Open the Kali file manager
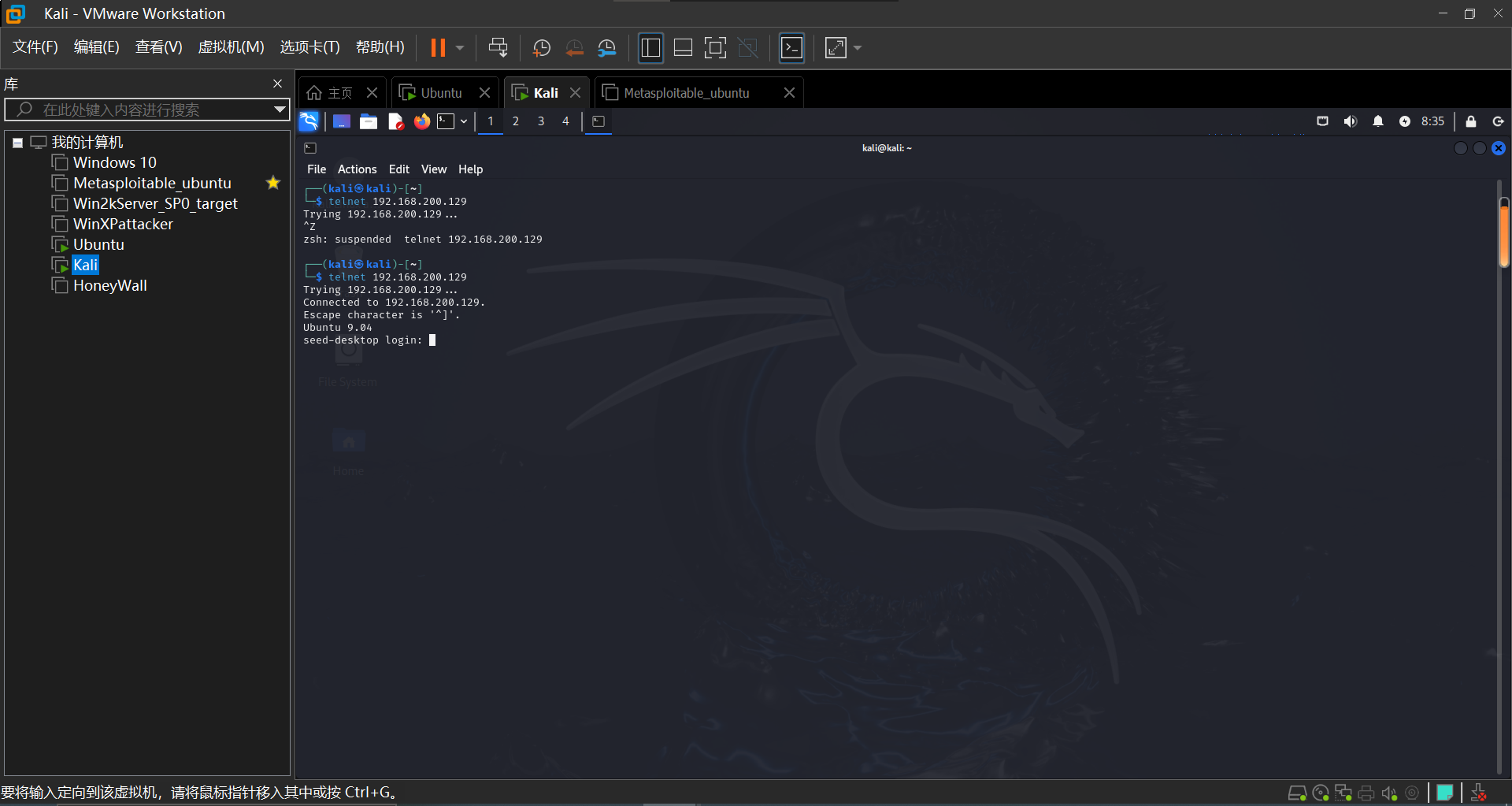 coord(369,121)
